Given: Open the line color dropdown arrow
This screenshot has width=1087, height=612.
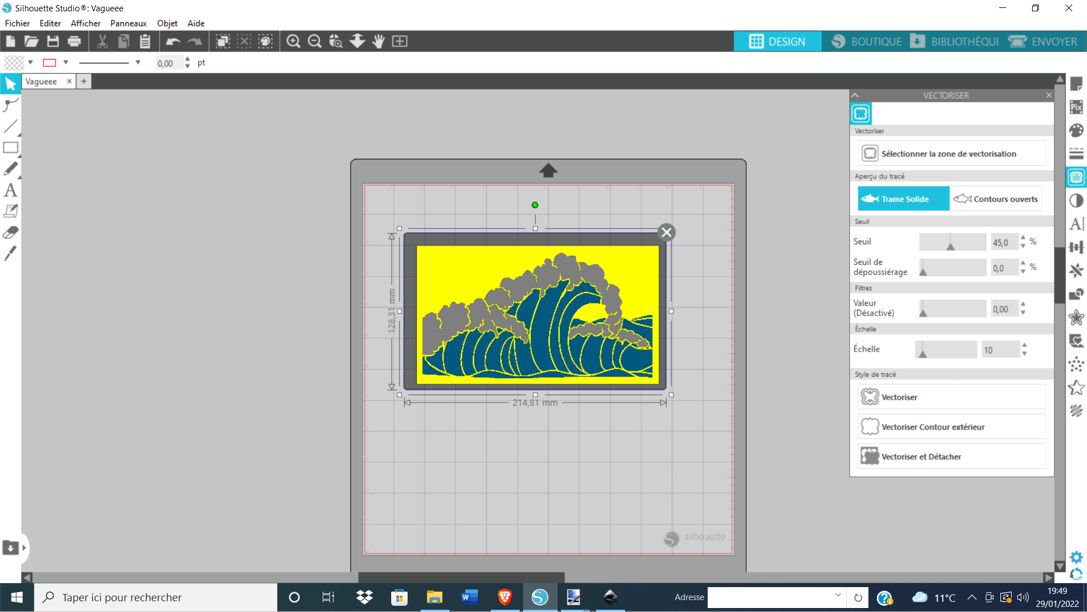Looking at the screenshot, I should pos(66,63).
